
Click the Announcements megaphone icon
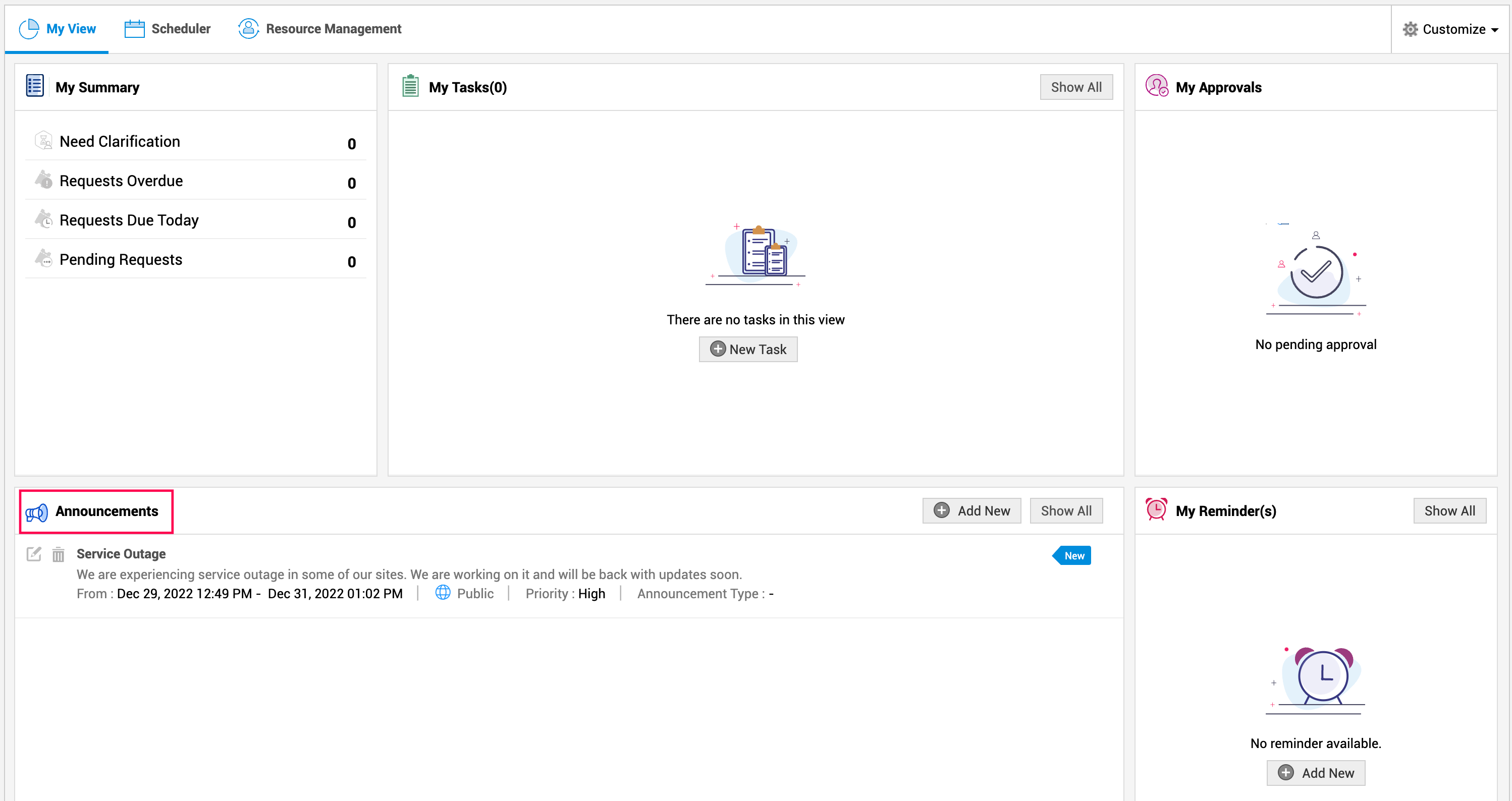click(x=36, y=512)
